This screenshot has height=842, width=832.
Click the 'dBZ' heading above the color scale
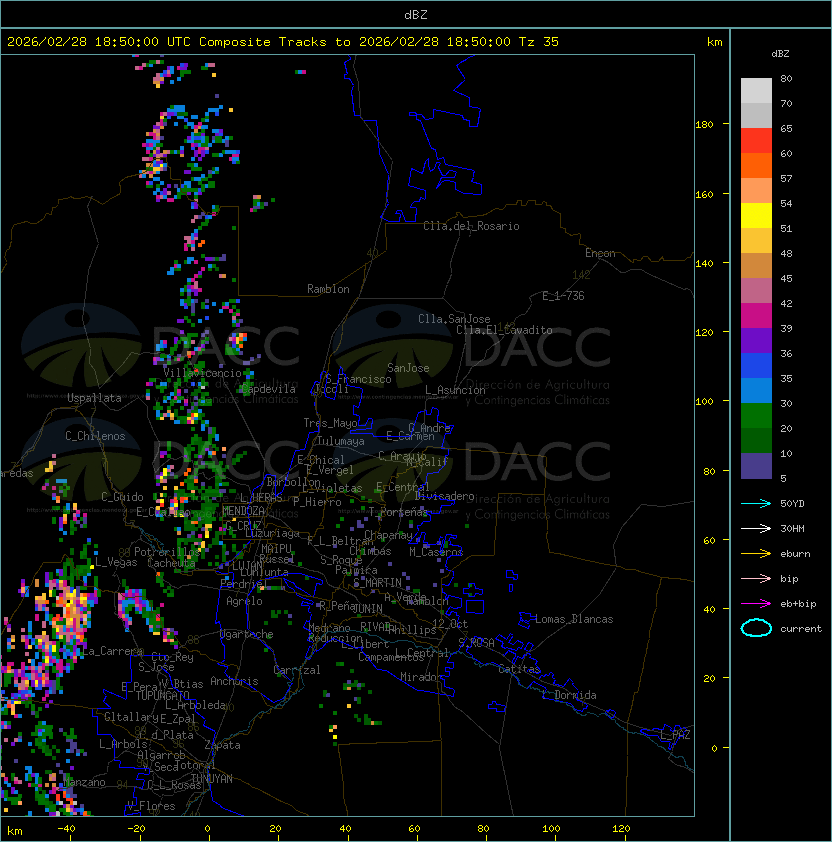coord(780,54)
